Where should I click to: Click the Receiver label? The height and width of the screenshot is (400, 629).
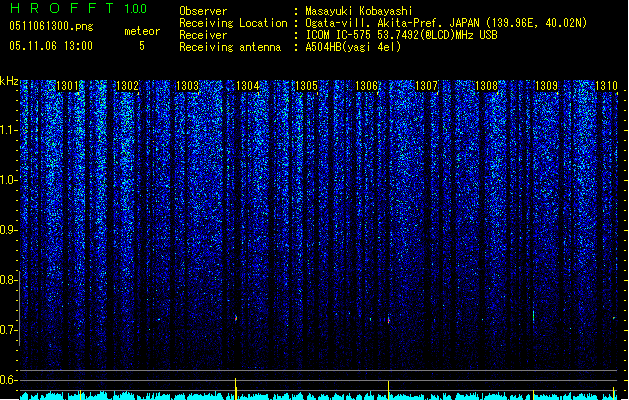[203, 35]
